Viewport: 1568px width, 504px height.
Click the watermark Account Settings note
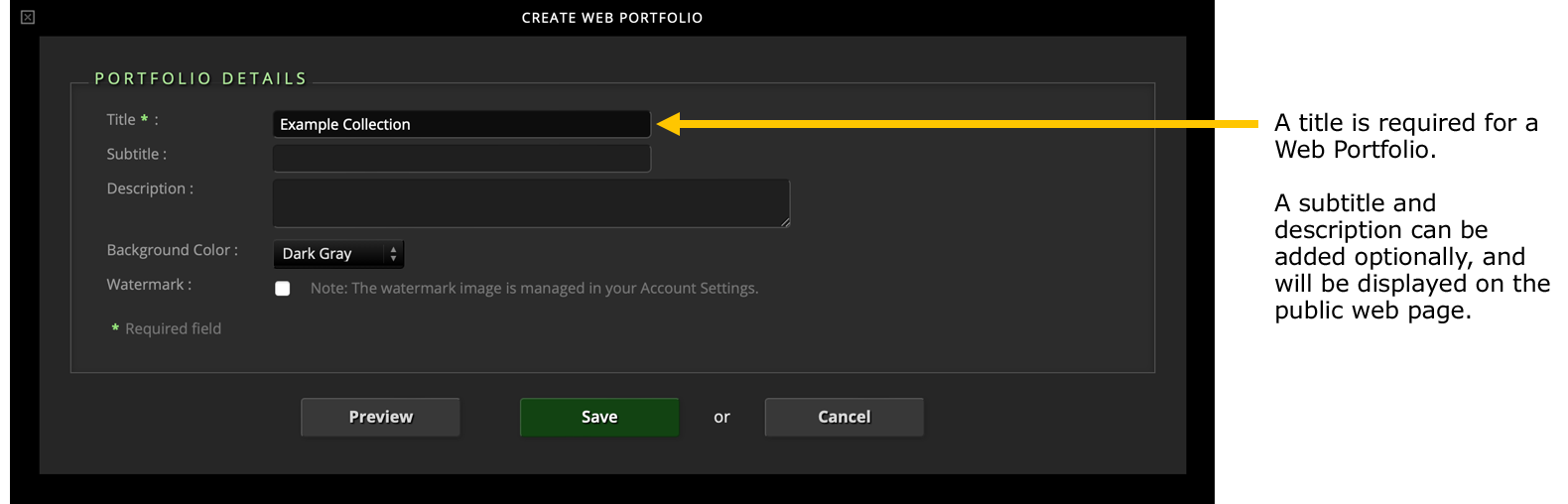click(534, 289)
